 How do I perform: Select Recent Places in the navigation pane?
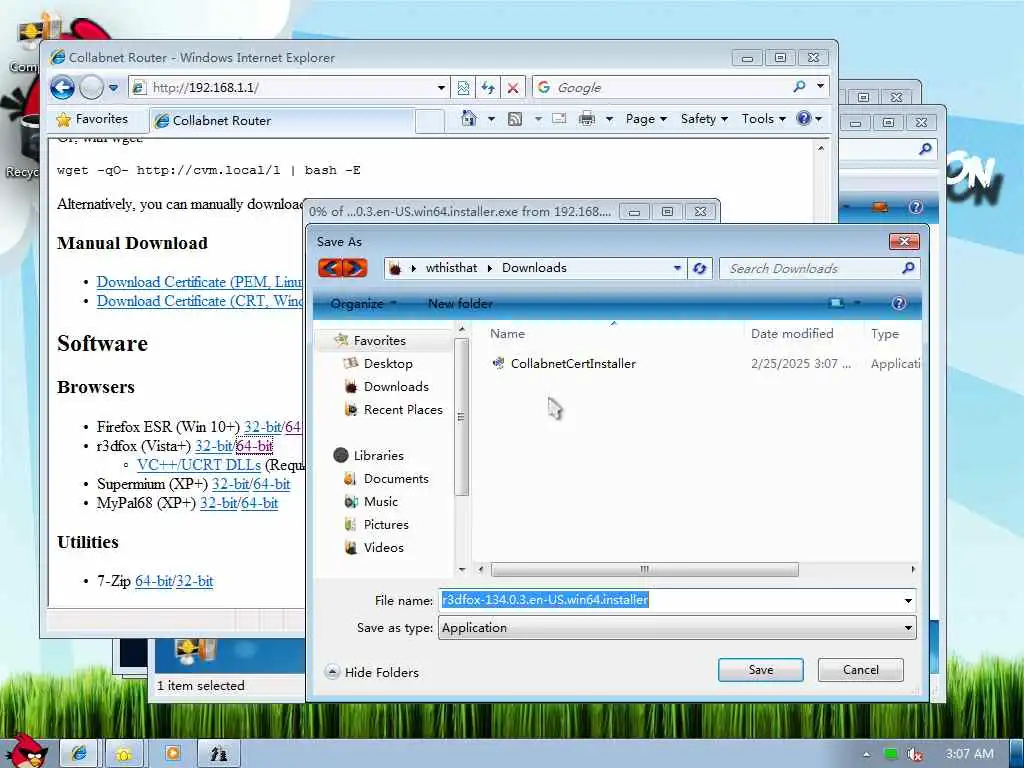[403, 409]
